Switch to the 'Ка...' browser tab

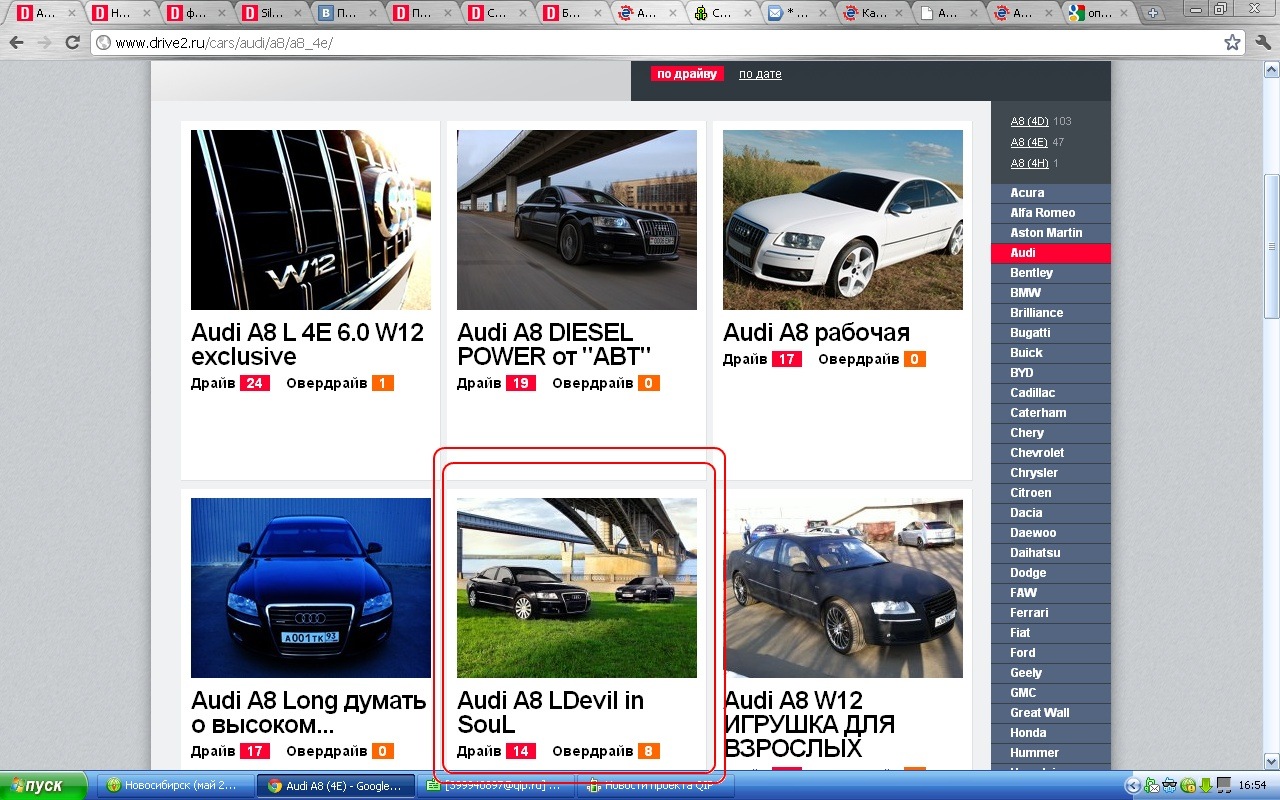point(873,14)
